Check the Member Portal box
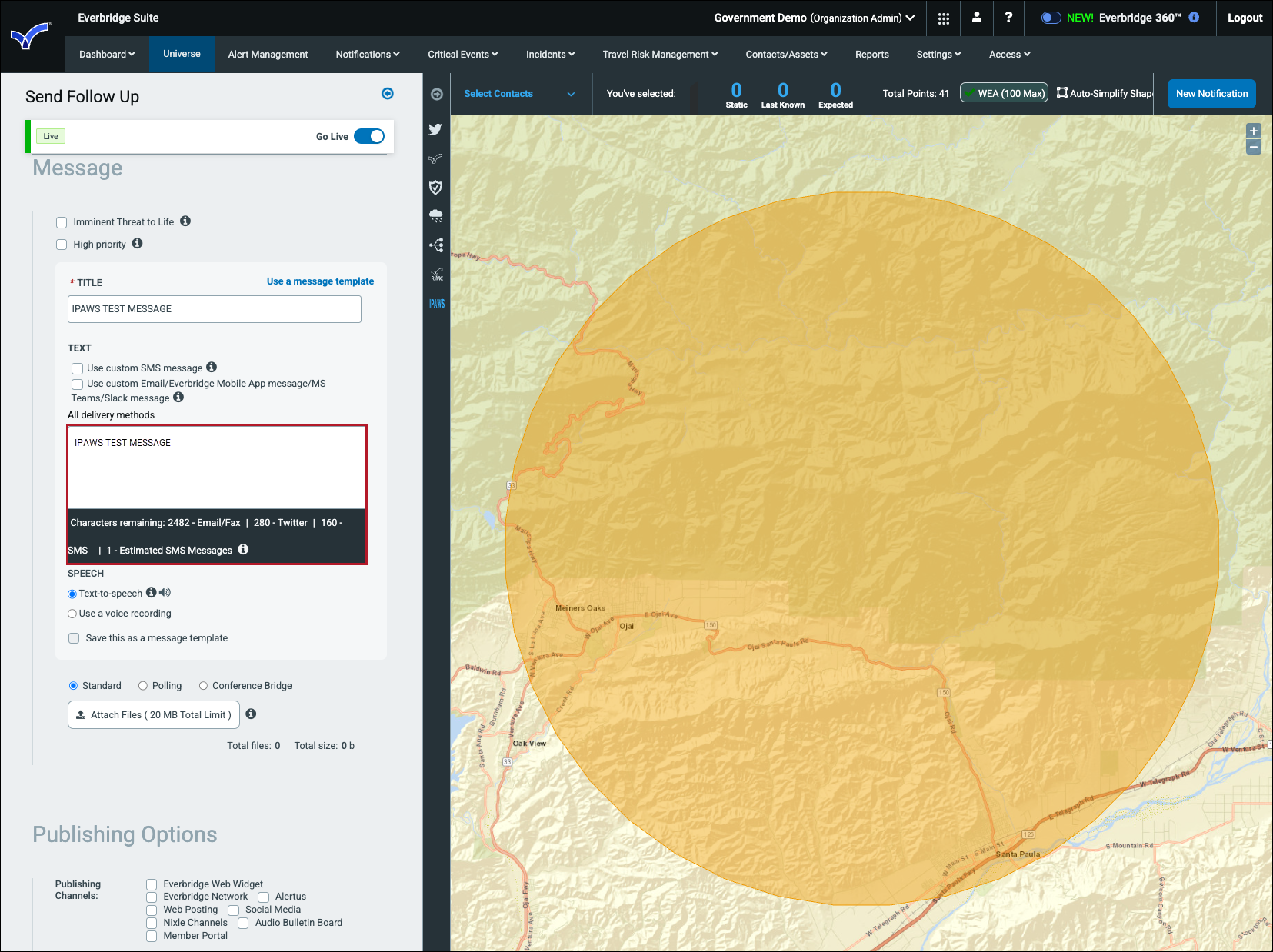 point(152,937)
